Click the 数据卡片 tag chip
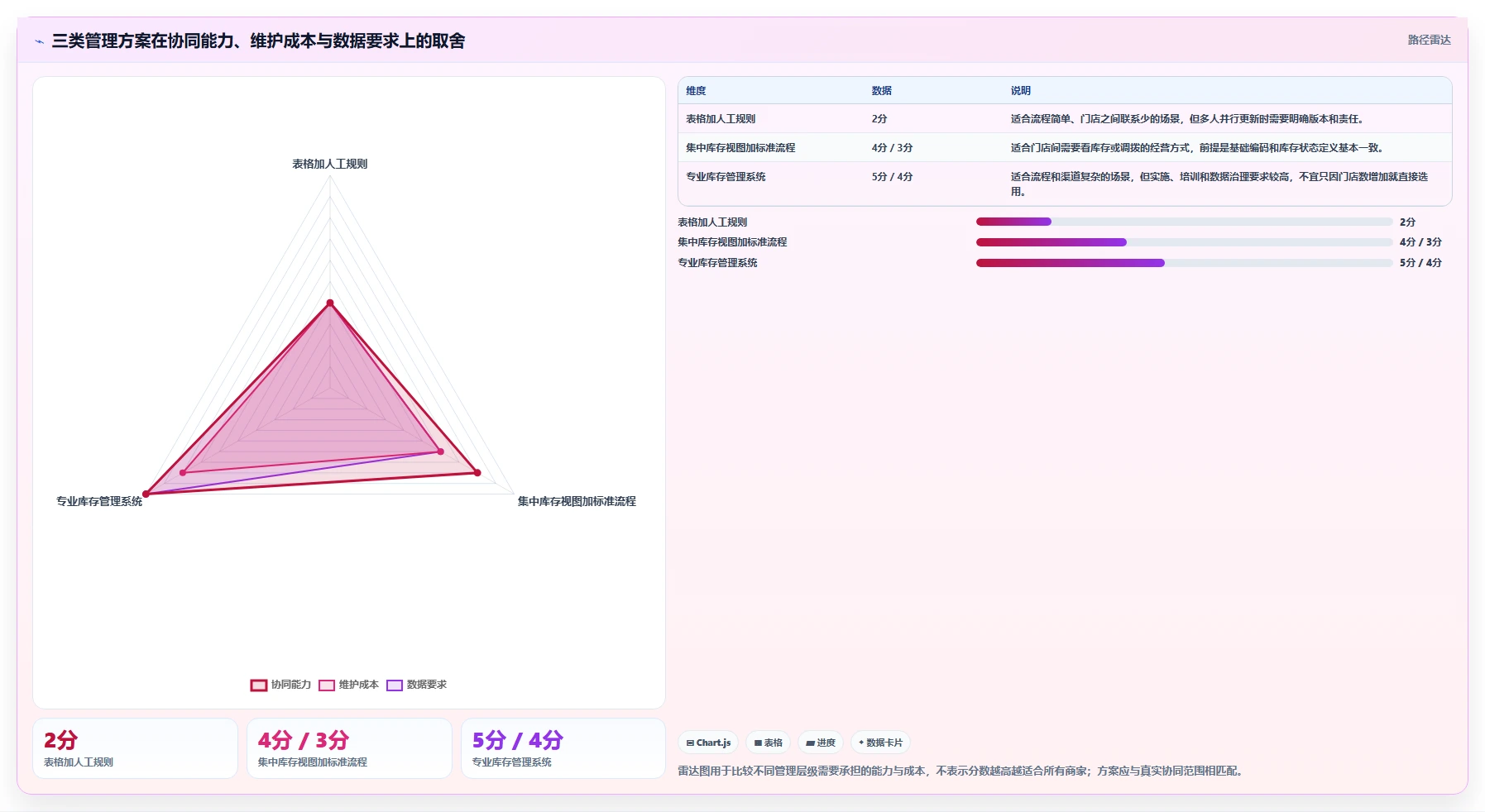1485x812 pixels. pyautogui.click(x=880, y=743)
